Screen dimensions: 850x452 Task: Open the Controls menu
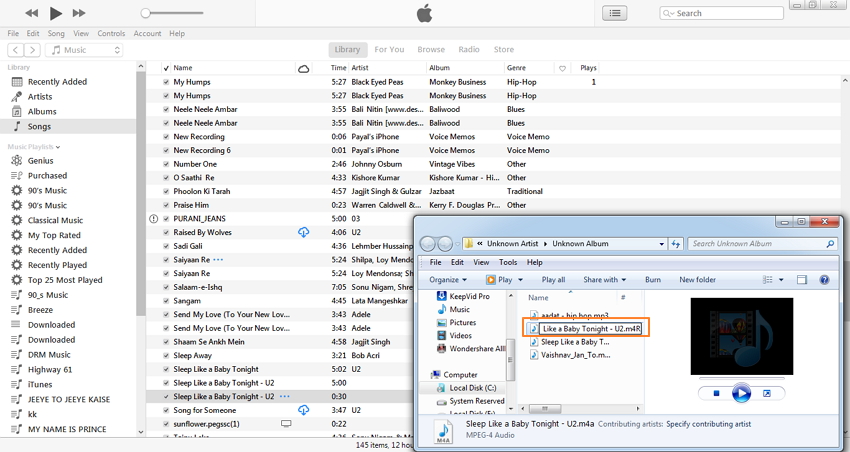[111, 33]
